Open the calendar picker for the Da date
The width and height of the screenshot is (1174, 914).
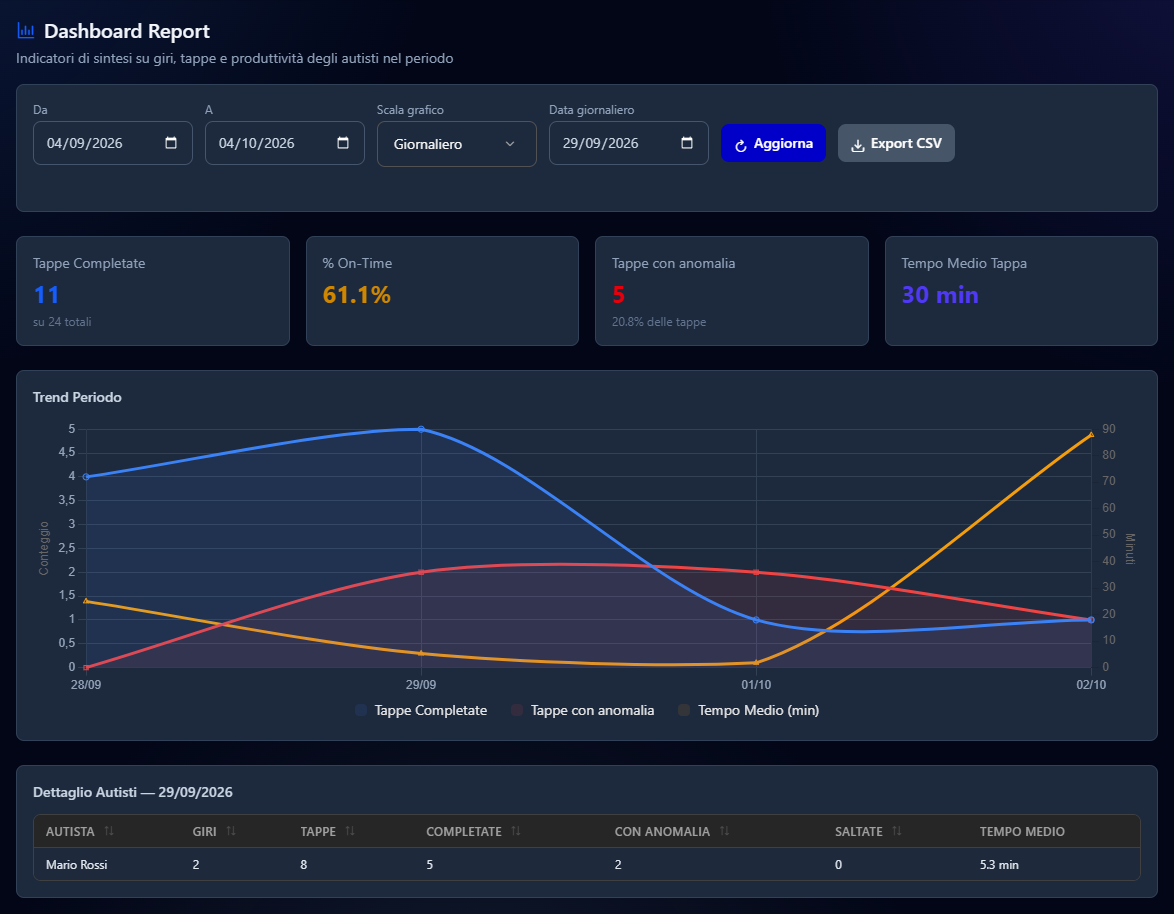click(171, 143)
